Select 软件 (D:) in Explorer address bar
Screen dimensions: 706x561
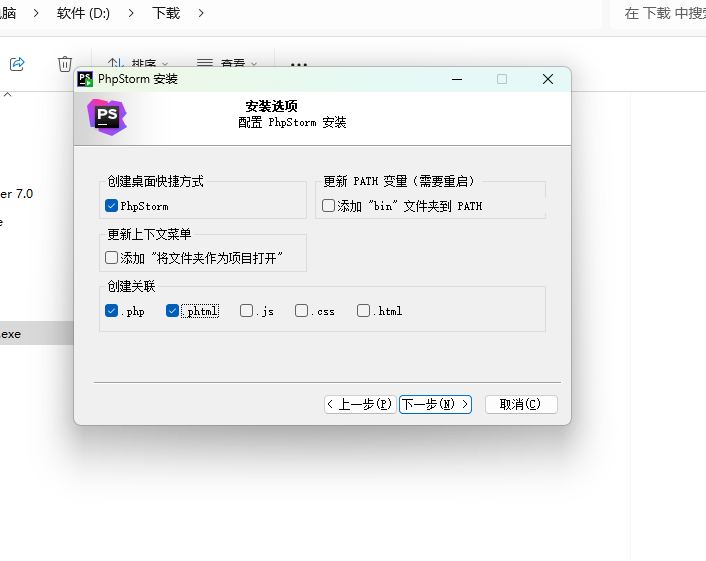click(x=83, y=14)
